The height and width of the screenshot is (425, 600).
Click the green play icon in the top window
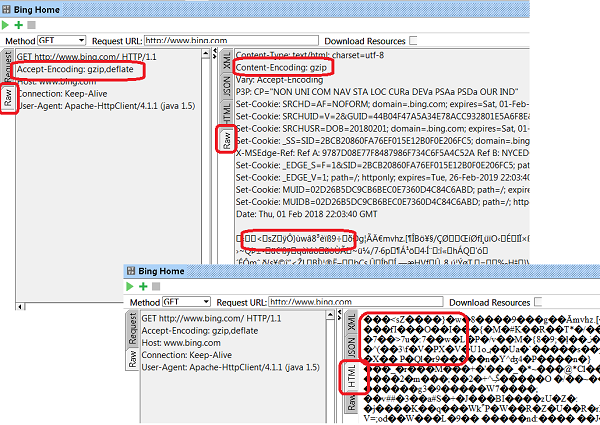point(5,25)
